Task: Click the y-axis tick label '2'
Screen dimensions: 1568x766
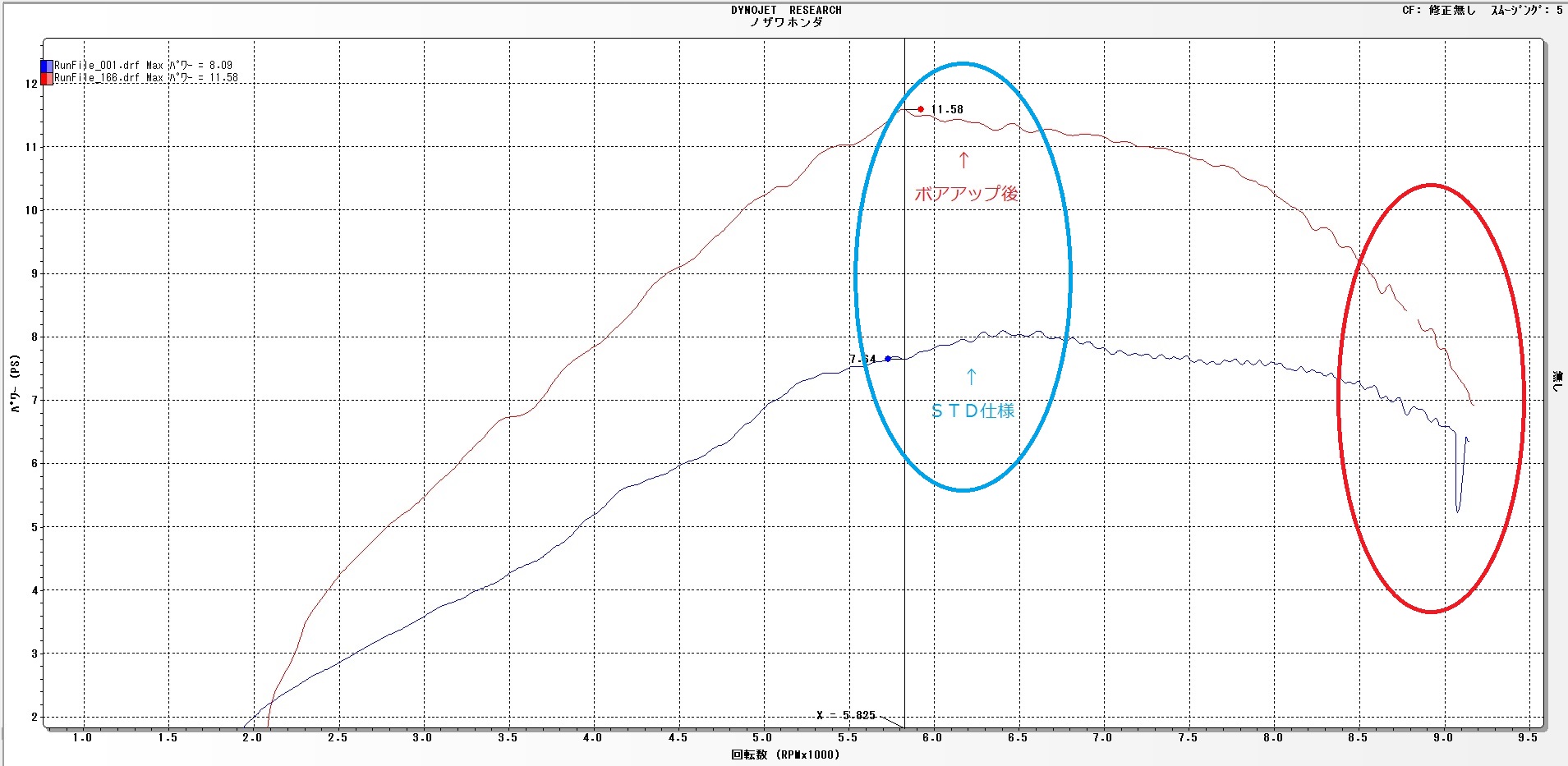Action: click(x=34, y=717)
